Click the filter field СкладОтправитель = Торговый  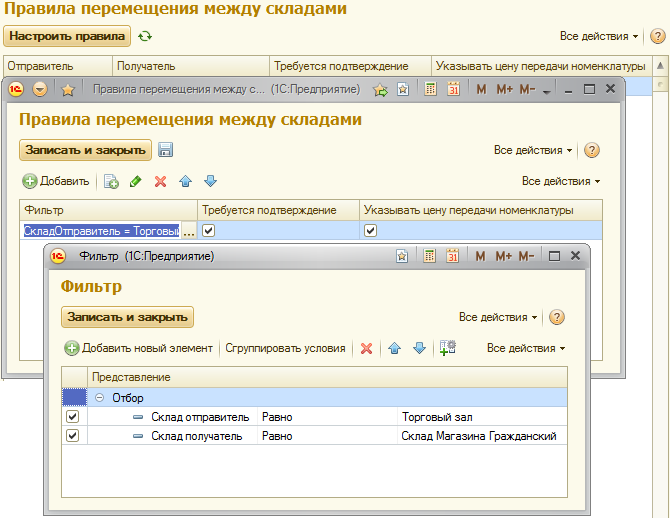click(101, 231)
